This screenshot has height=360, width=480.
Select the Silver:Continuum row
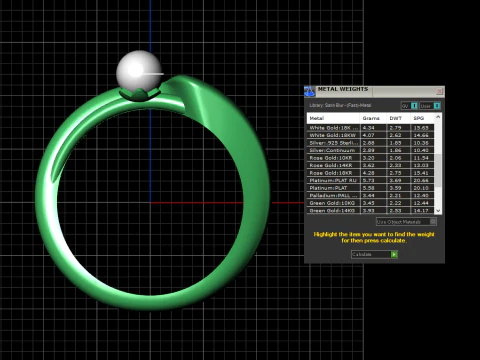(370, 150)
